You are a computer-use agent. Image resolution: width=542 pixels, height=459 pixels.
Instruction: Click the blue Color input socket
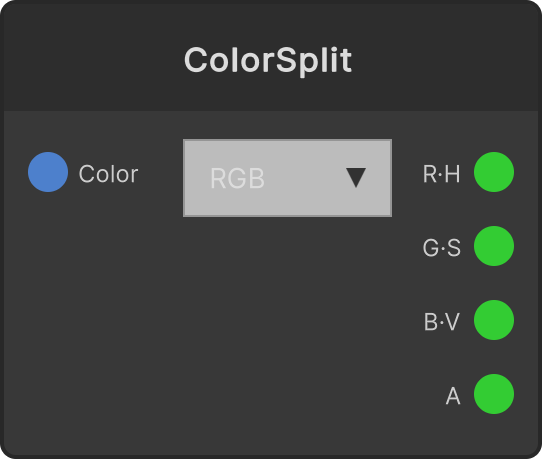pyautogui.click(x=48, y=172)
